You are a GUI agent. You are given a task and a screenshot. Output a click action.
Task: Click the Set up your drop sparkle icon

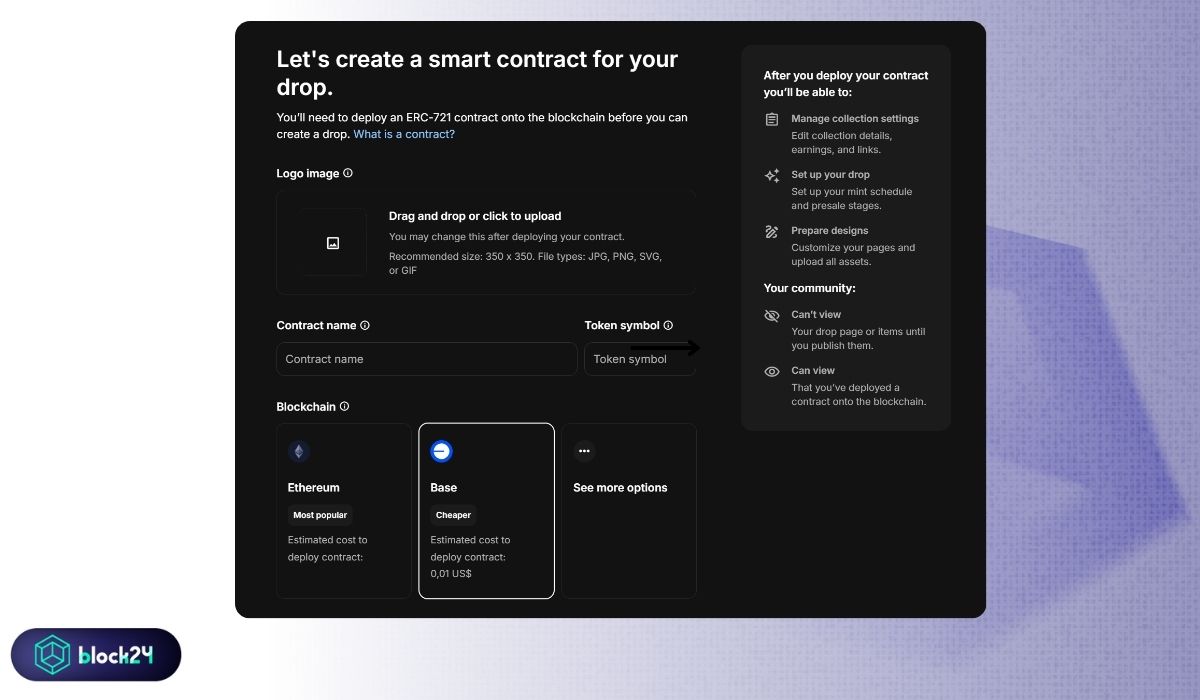pyautogui.click(x=772, y=175)
